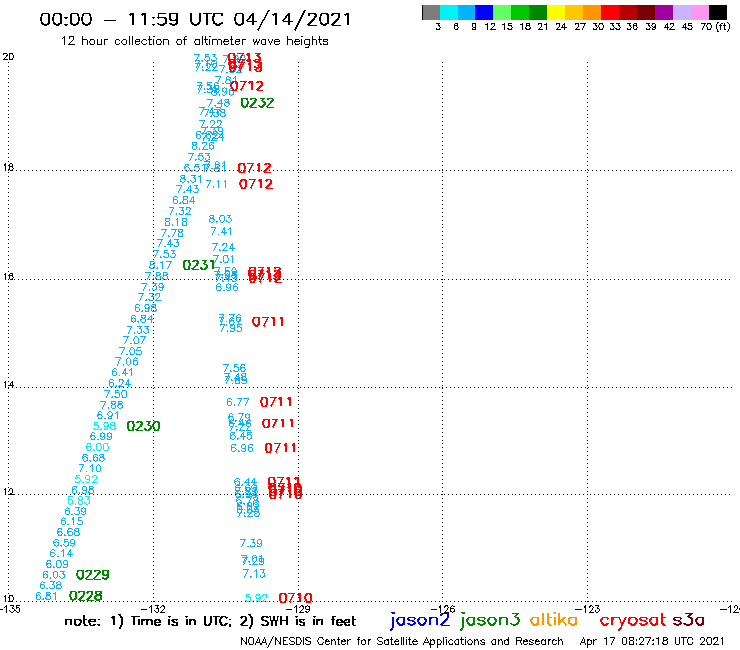Click the bright red 33 ft legend swatch
Image resolution: width=740 pixels, height=650 pixels.
click(x=610, y=13)
